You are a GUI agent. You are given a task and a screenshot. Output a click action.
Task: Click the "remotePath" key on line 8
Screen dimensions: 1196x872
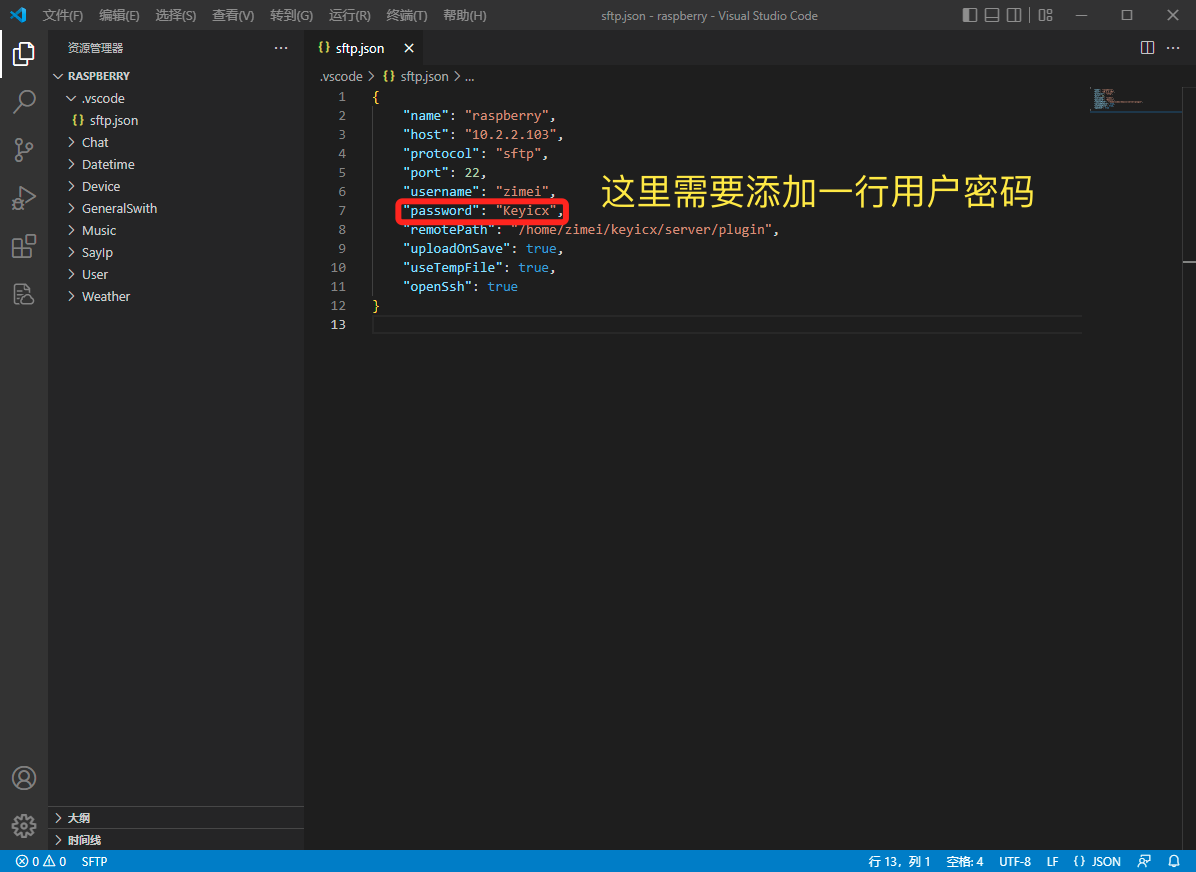[448, 230]
